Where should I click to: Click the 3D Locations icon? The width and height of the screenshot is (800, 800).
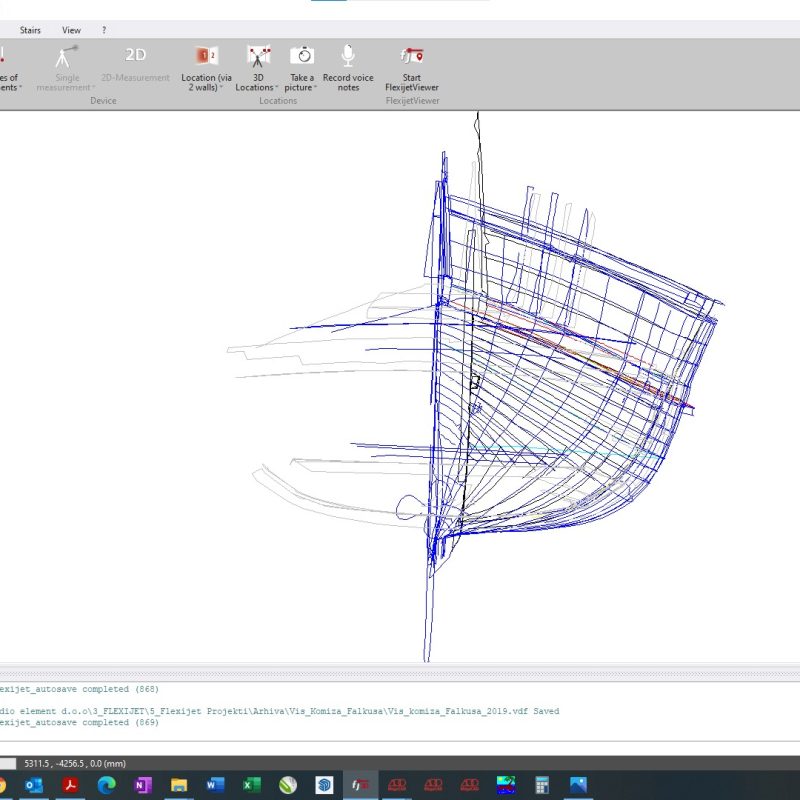(x=258, y=56)
